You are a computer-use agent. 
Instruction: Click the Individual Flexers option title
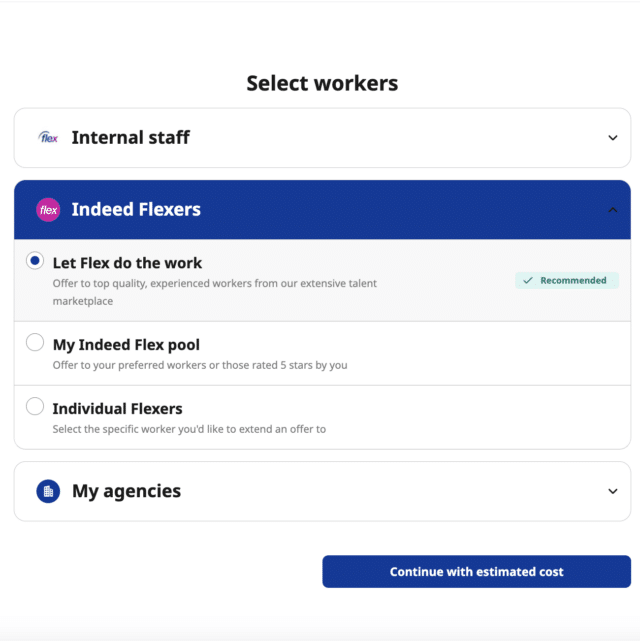click(117, 409)
